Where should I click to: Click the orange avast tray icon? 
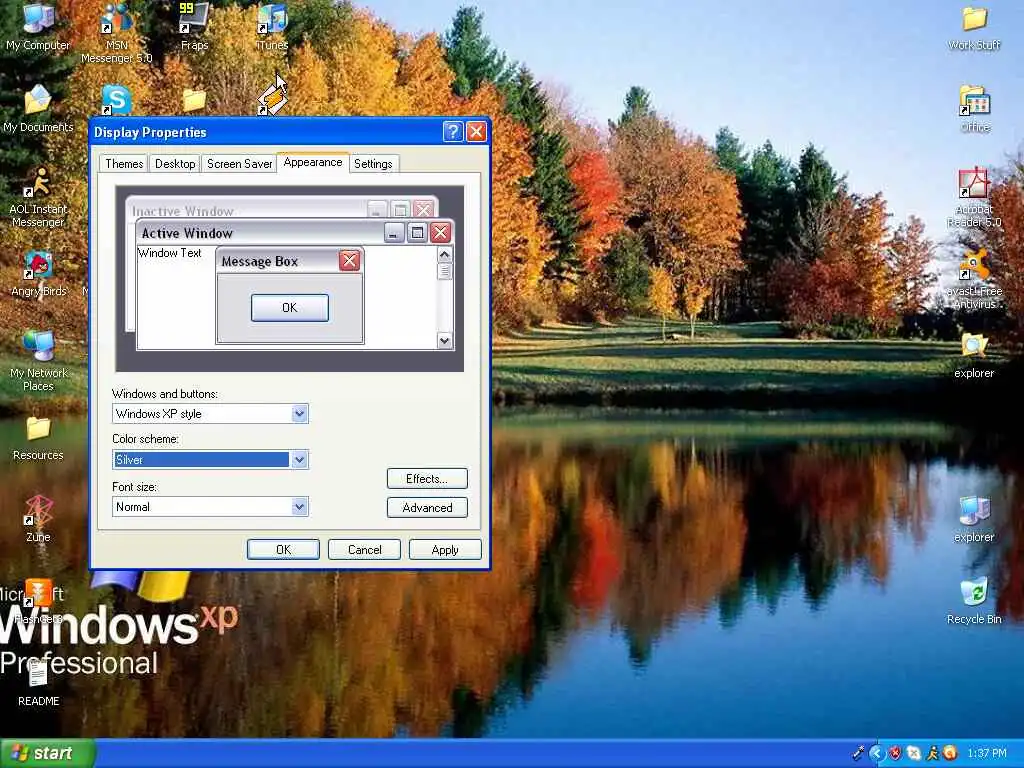(950, 754)
